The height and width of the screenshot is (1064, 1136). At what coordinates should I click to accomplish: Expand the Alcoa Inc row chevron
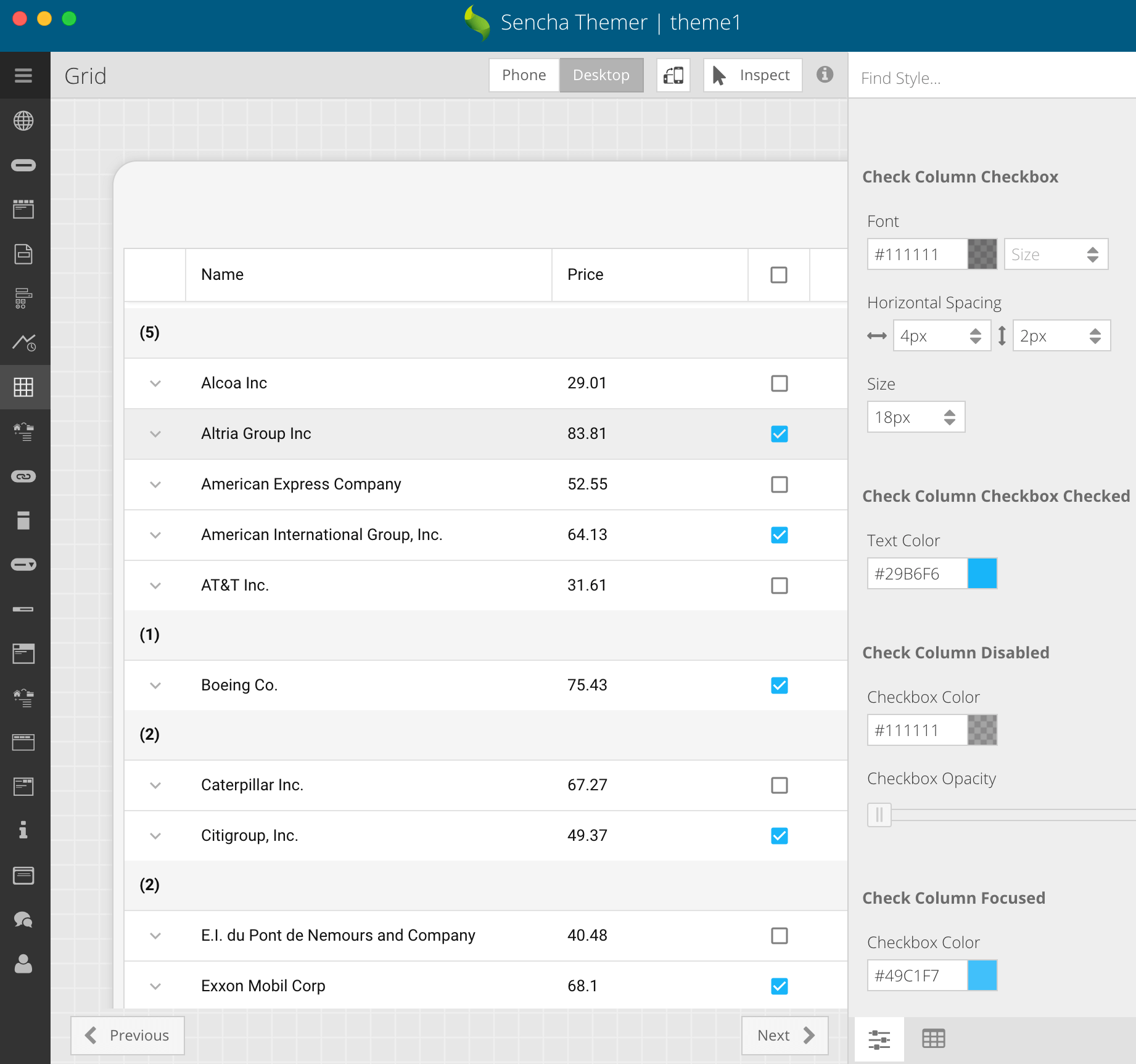point(155,383)
